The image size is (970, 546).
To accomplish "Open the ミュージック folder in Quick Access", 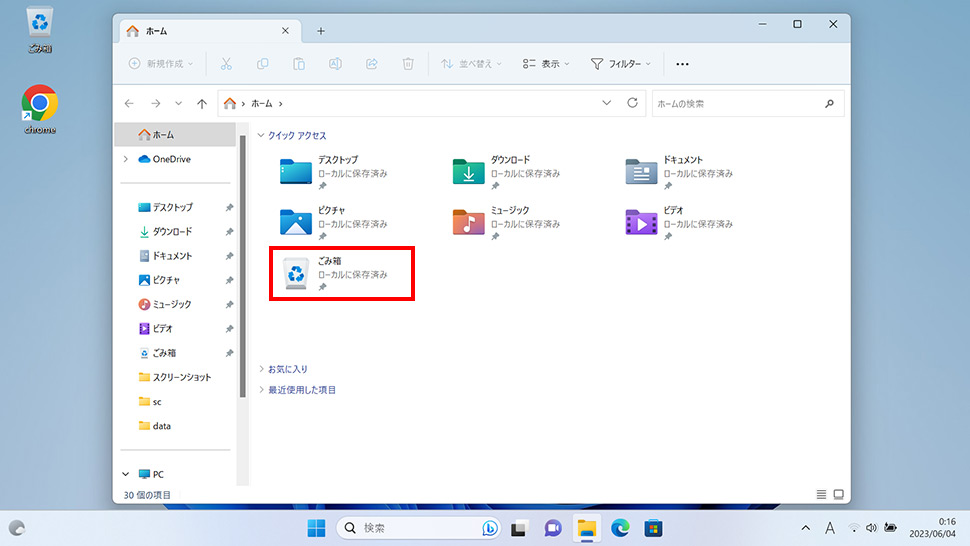I will click(x=507, y=223).
